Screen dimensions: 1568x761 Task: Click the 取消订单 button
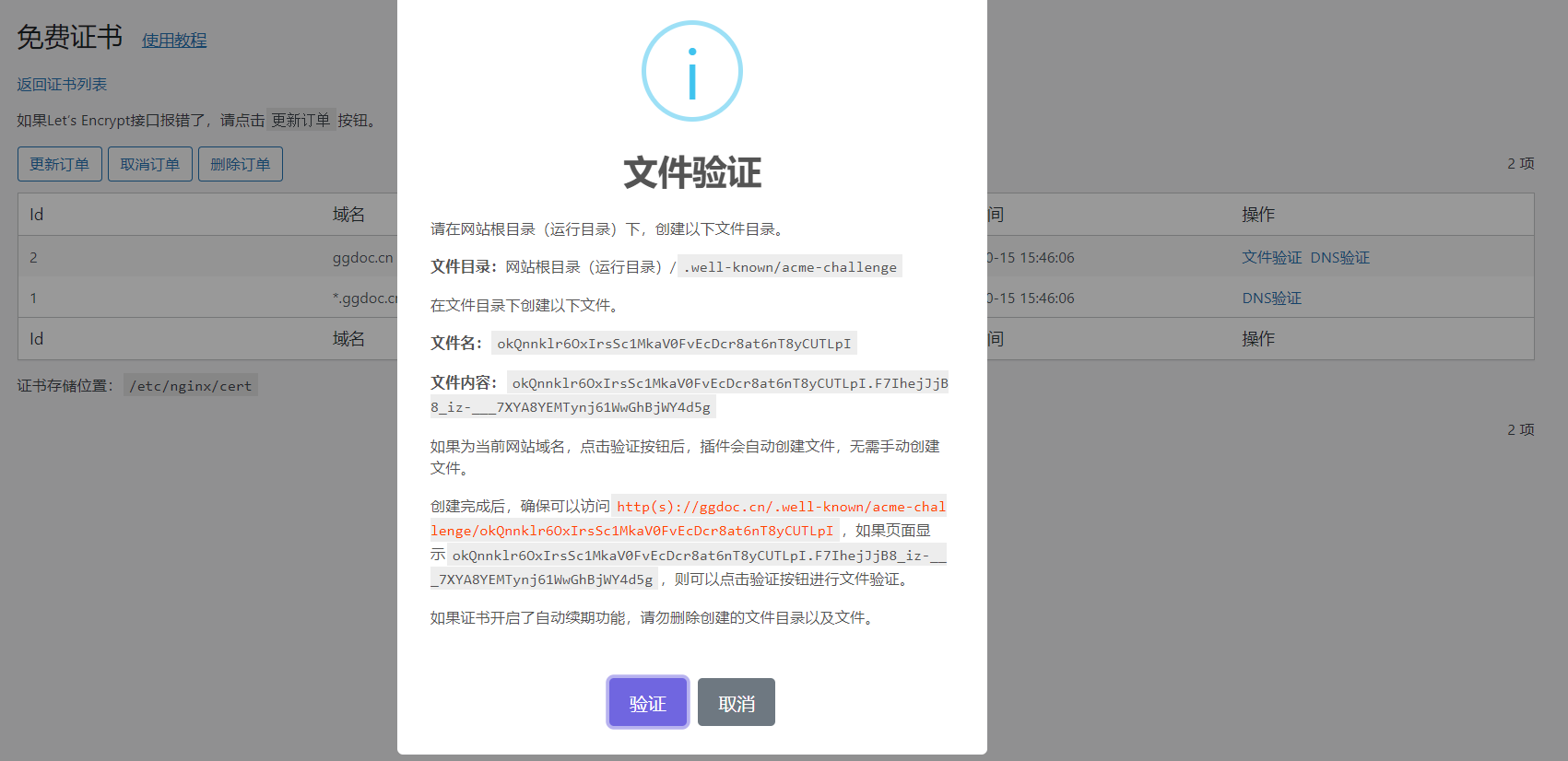point(150,164)
